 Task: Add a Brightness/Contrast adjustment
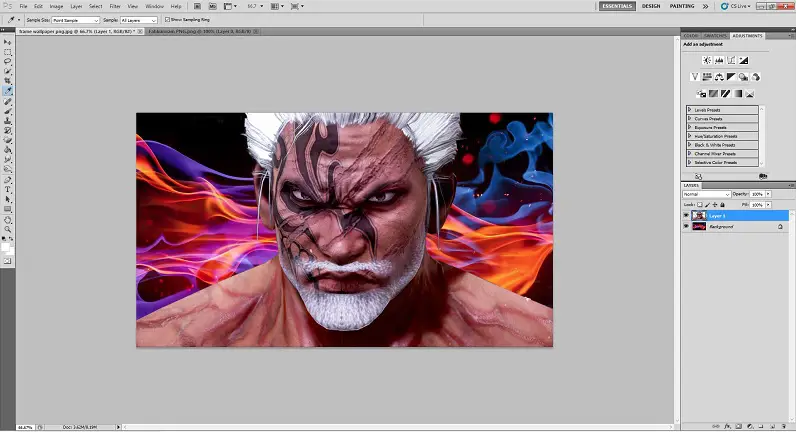[707, 60]
